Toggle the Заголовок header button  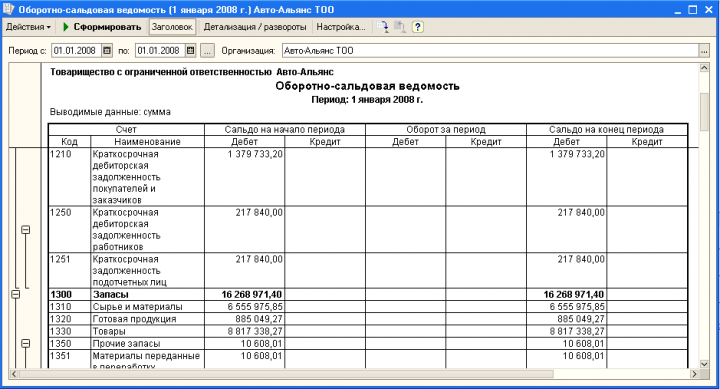click(172, 27)
